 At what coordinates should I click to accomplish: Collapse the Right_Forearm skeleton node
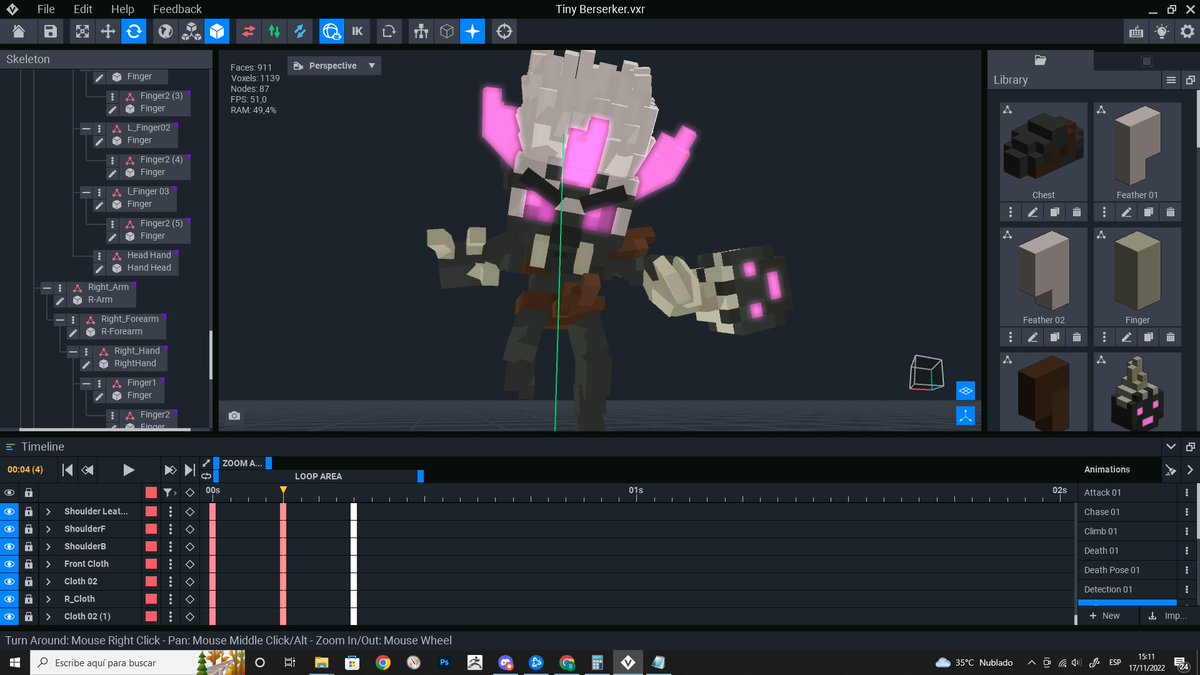(59, 319)
